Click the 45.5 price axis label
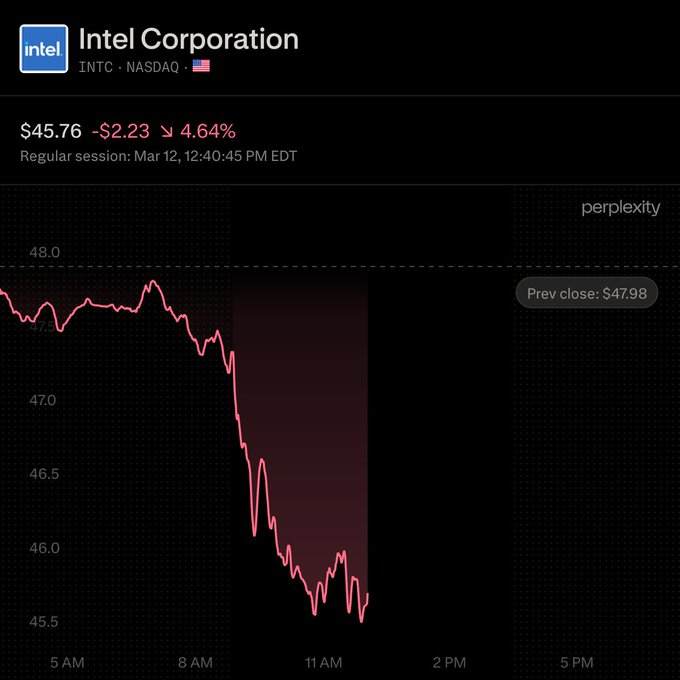 (43, 622)
